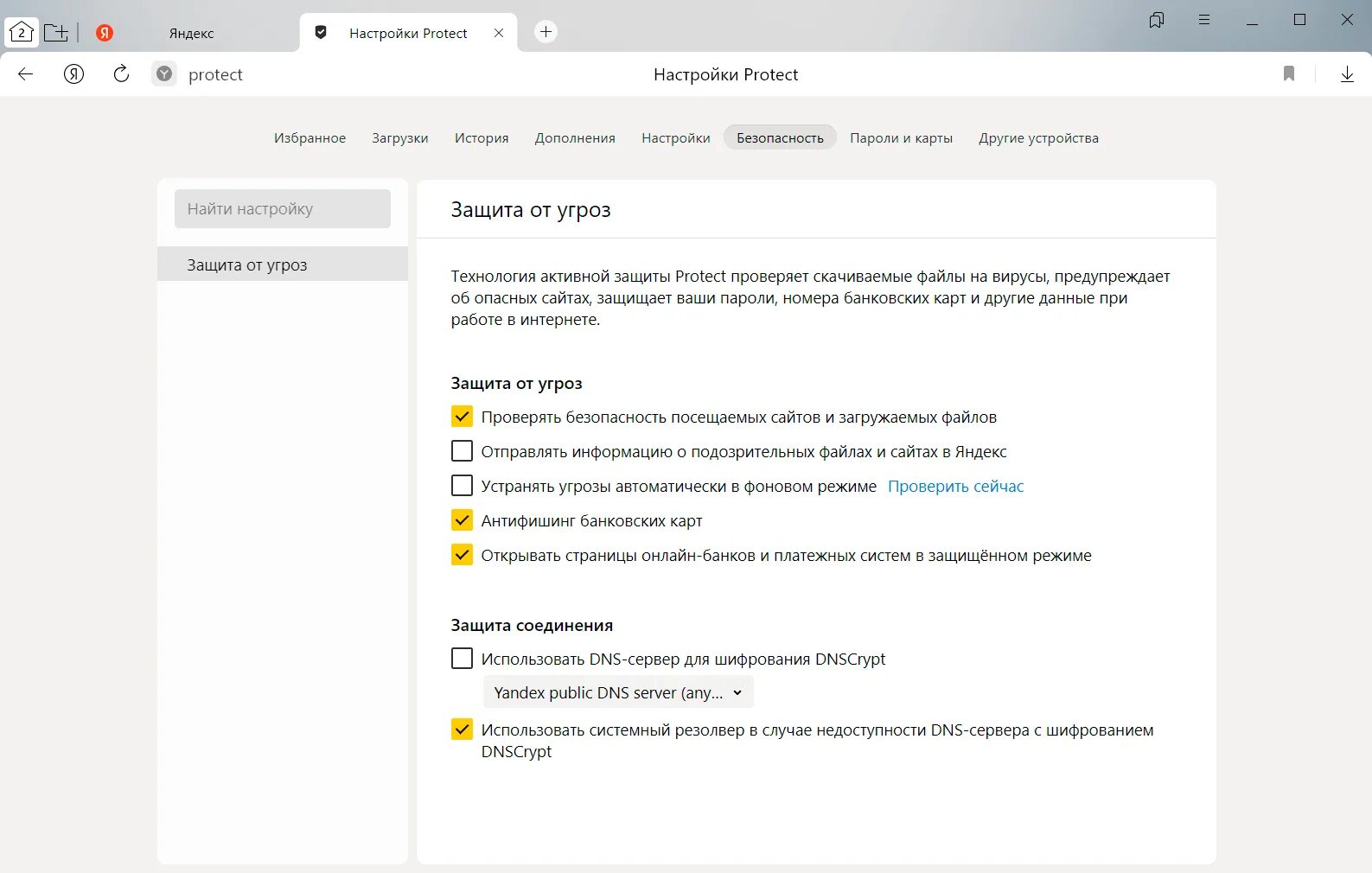Open the bookmarks panel icon in title bar

[x=1157, y=20]
